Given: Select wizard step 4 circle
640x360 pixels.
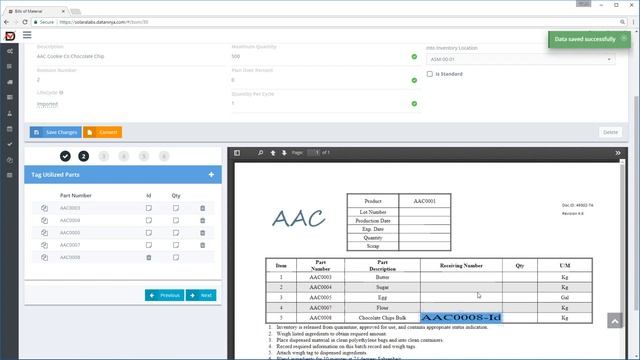Looking at the screenshot, I should (x=124, y=156).
